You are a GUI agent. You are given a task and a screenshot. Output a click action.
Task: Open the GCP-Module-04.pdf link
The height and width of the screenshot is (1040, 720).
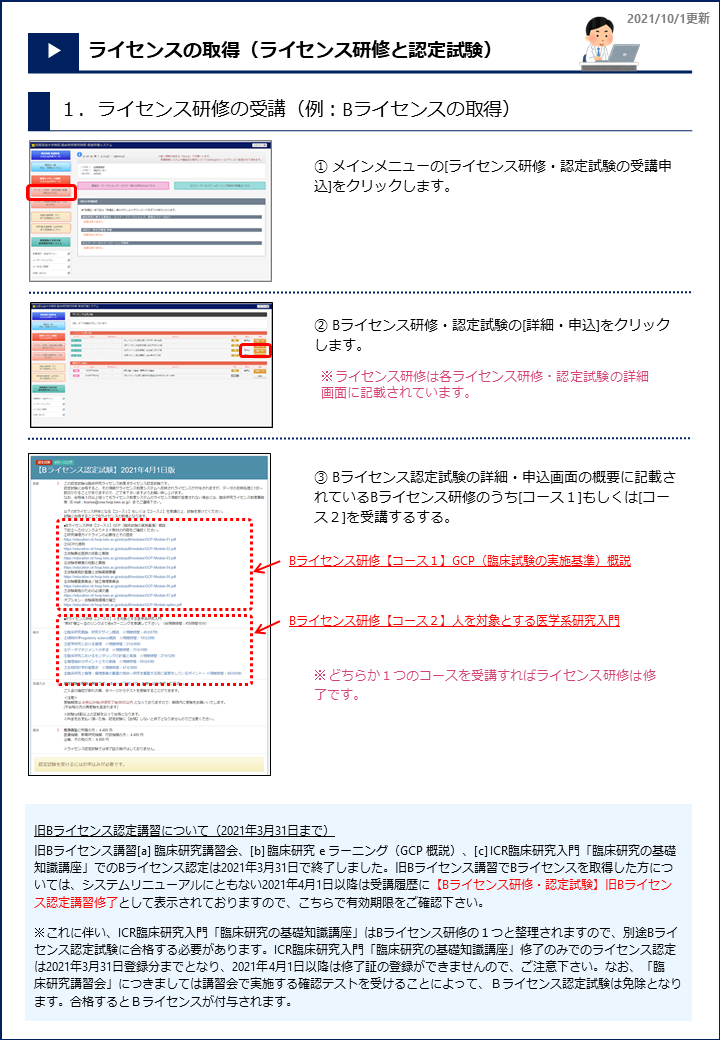click(120, 567)
